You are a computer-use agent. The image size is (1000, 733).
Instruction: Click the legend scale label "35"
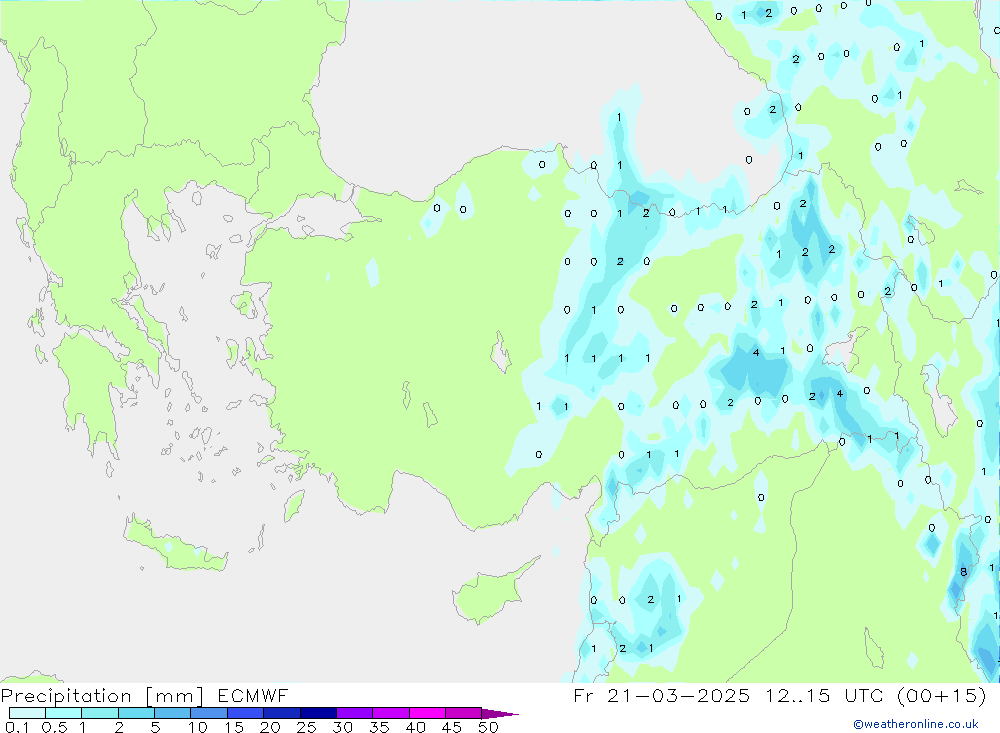379,727
